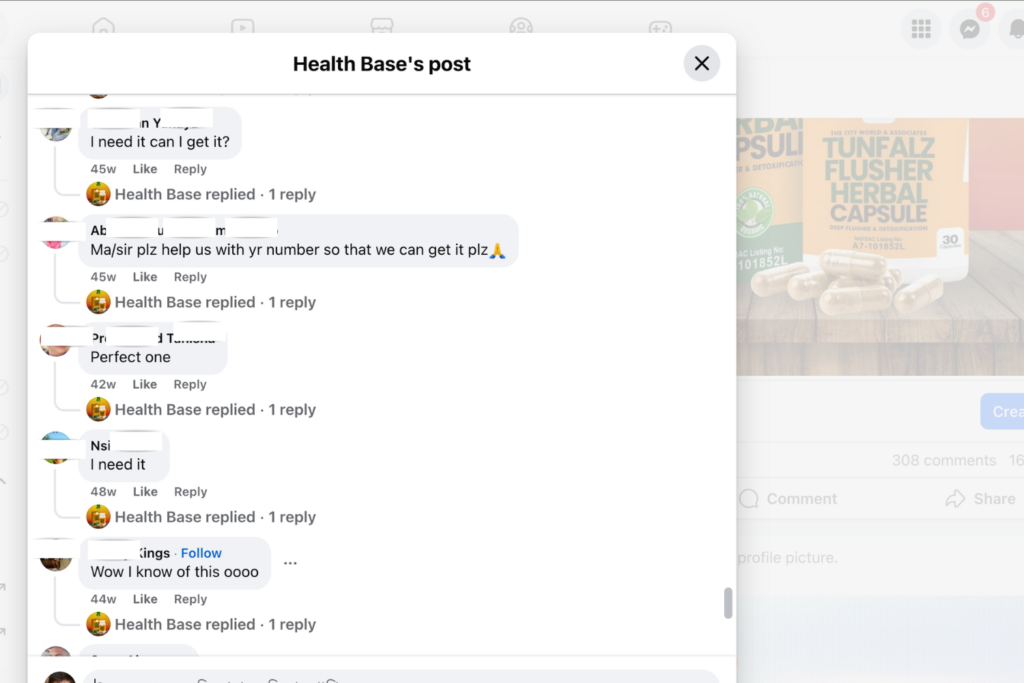The width and height of the screenshot is (1024, 683).
Task: Like the "Ma/sir plz help us" comment
Action: (x=145, y=277)
